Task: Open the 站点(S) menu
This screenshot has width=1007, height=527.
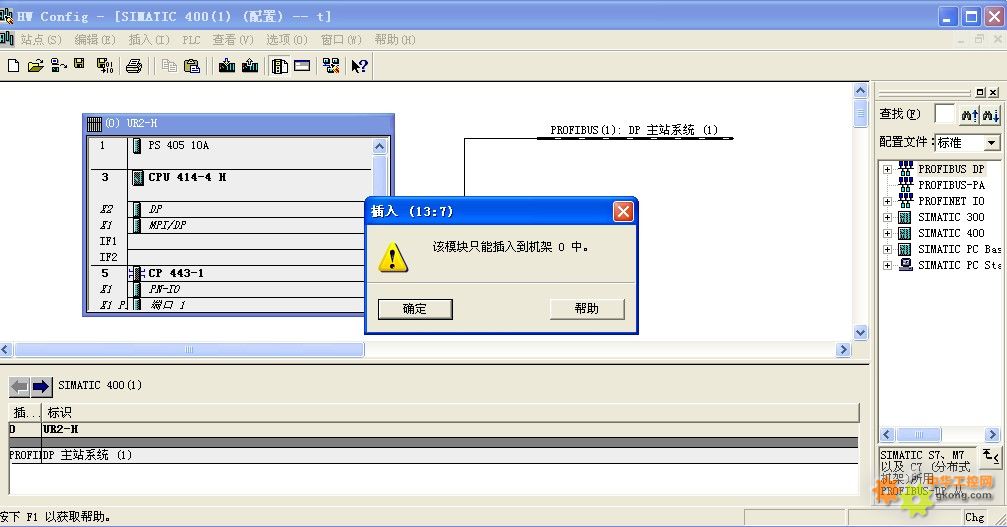Action: click(40, 40)
